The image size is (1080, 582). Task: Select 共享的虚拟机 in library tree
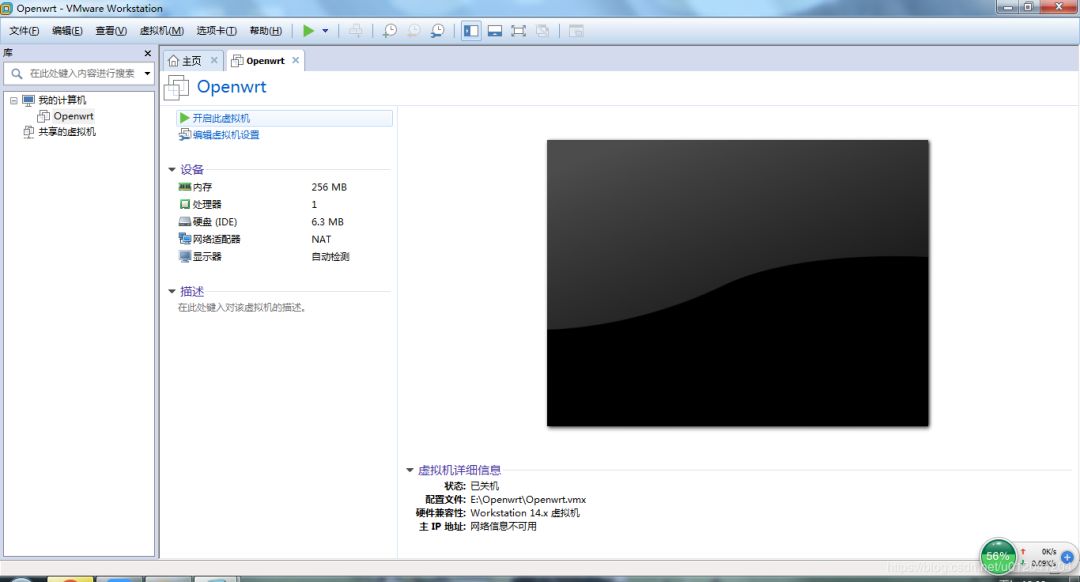(67, 132)
